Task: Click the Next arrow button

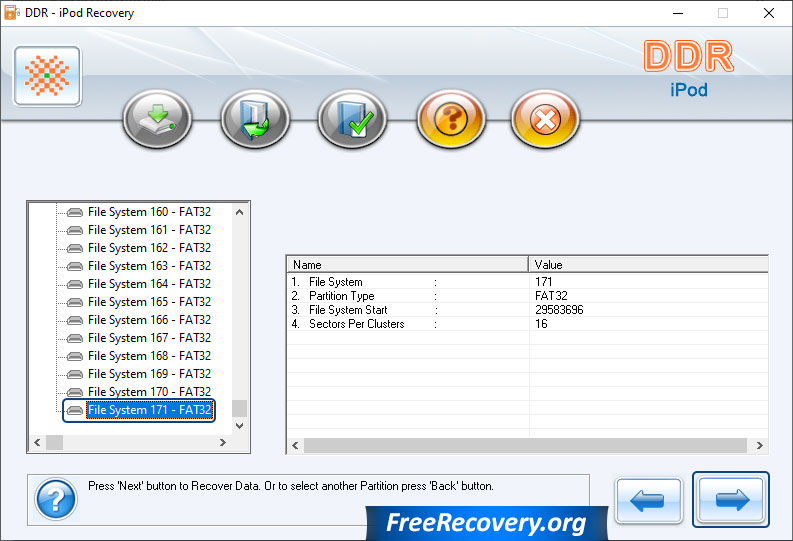Action: point(731,500)
